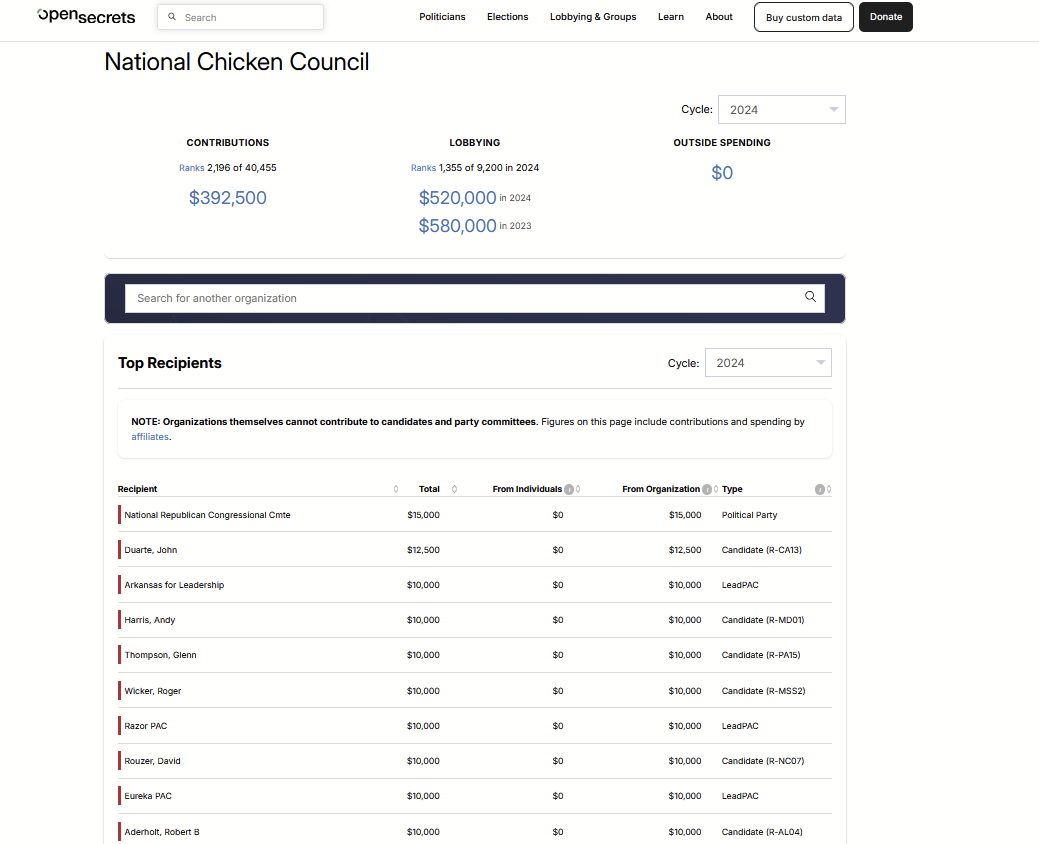1039x844 pixels.
Task: Click the $520,000 lobbying amount for 2024
Action: 457,197
